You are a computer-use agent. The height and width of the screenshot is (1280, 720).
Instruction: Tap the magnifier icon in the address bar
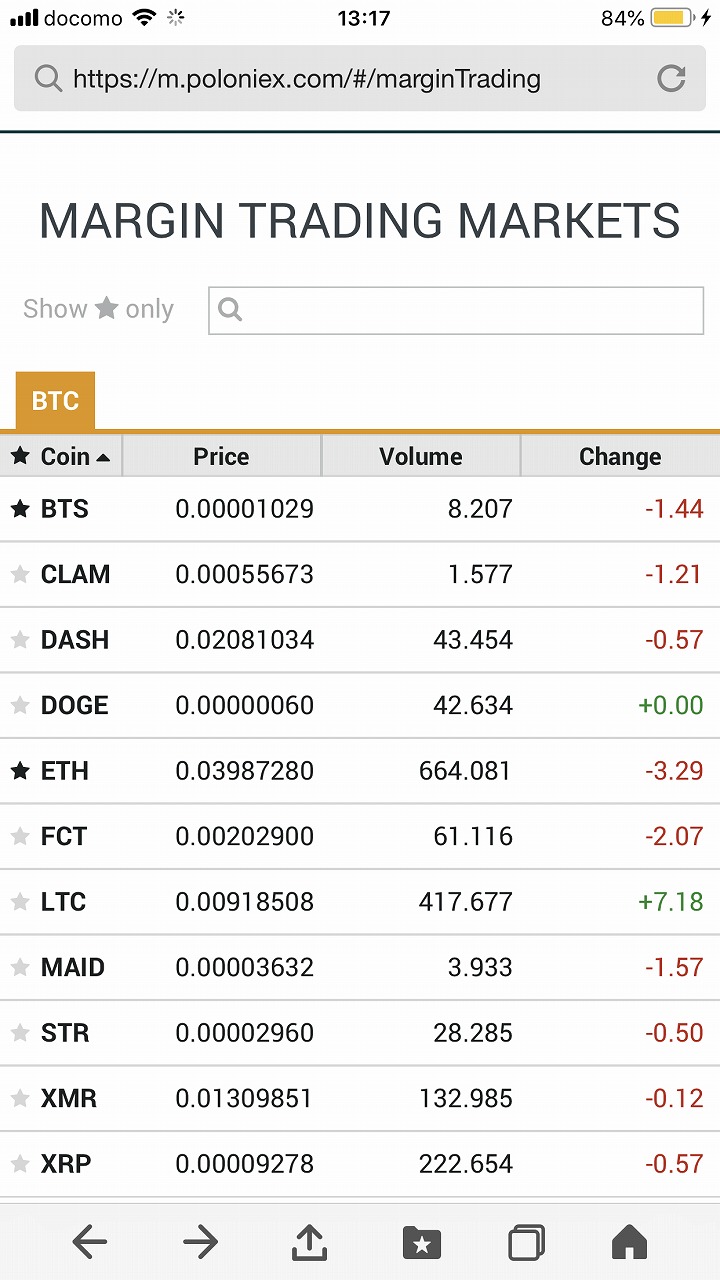tap(48, 78)
